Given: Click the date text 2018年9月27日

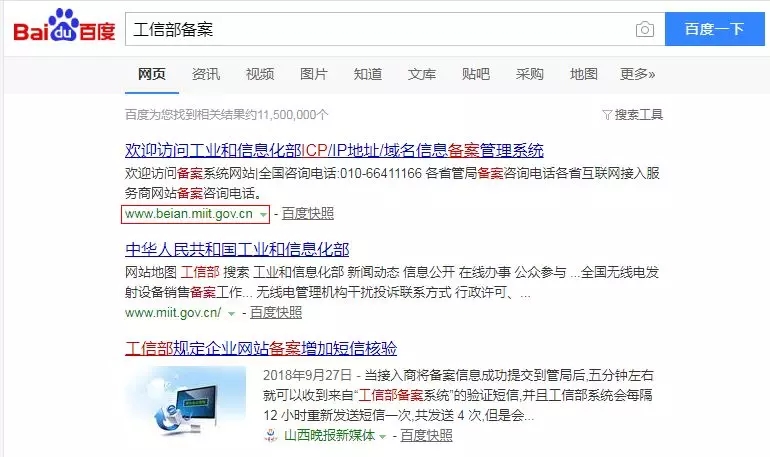Looking at the screenshot, I should point(308,376).
